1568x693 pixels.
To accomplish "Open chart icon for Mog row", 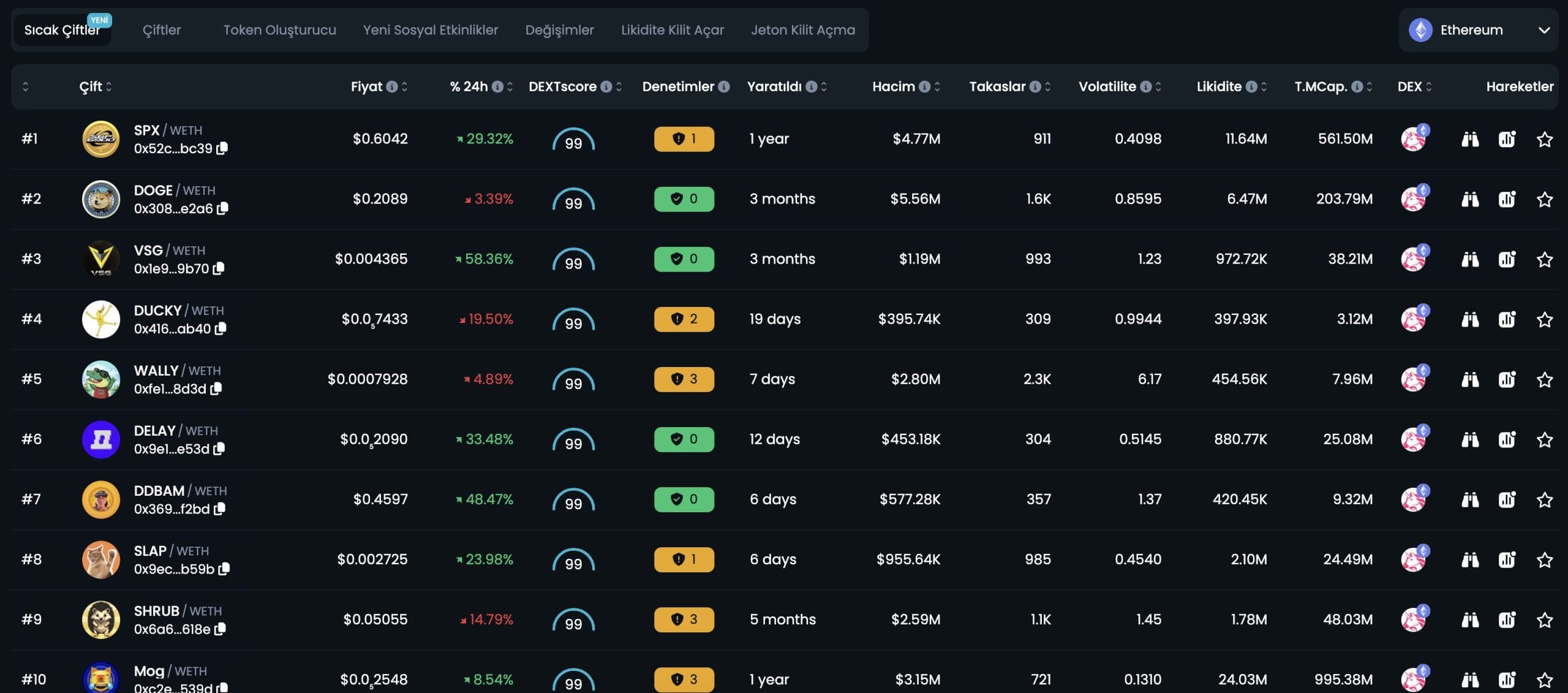I will pyautogui.click(x=1507, y=680).
